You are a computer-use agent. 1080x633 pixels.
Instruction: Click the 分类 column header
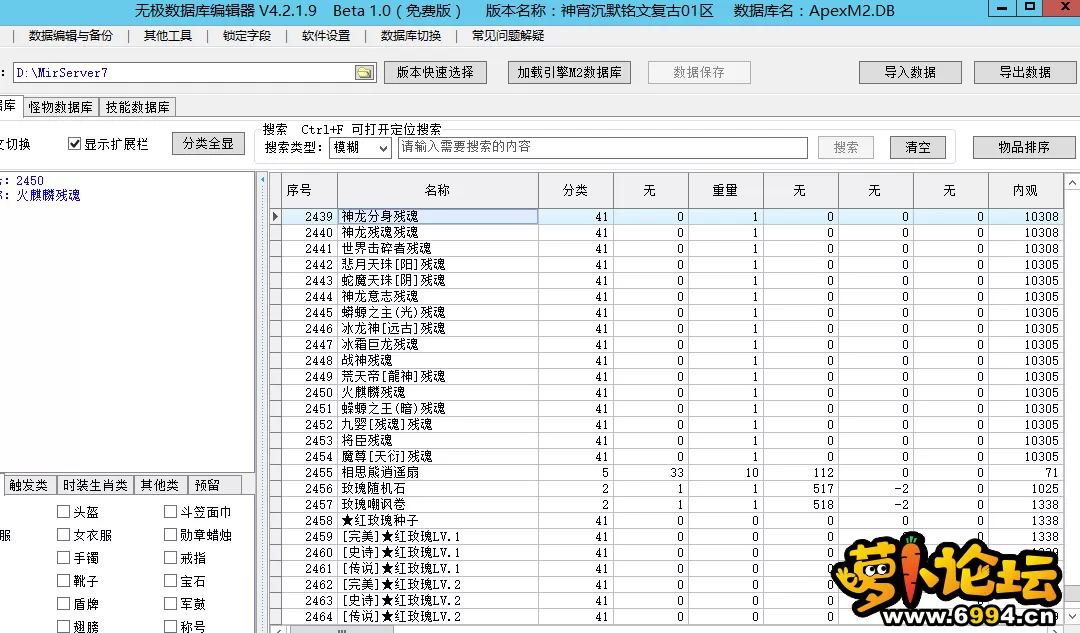click(575, 190)
